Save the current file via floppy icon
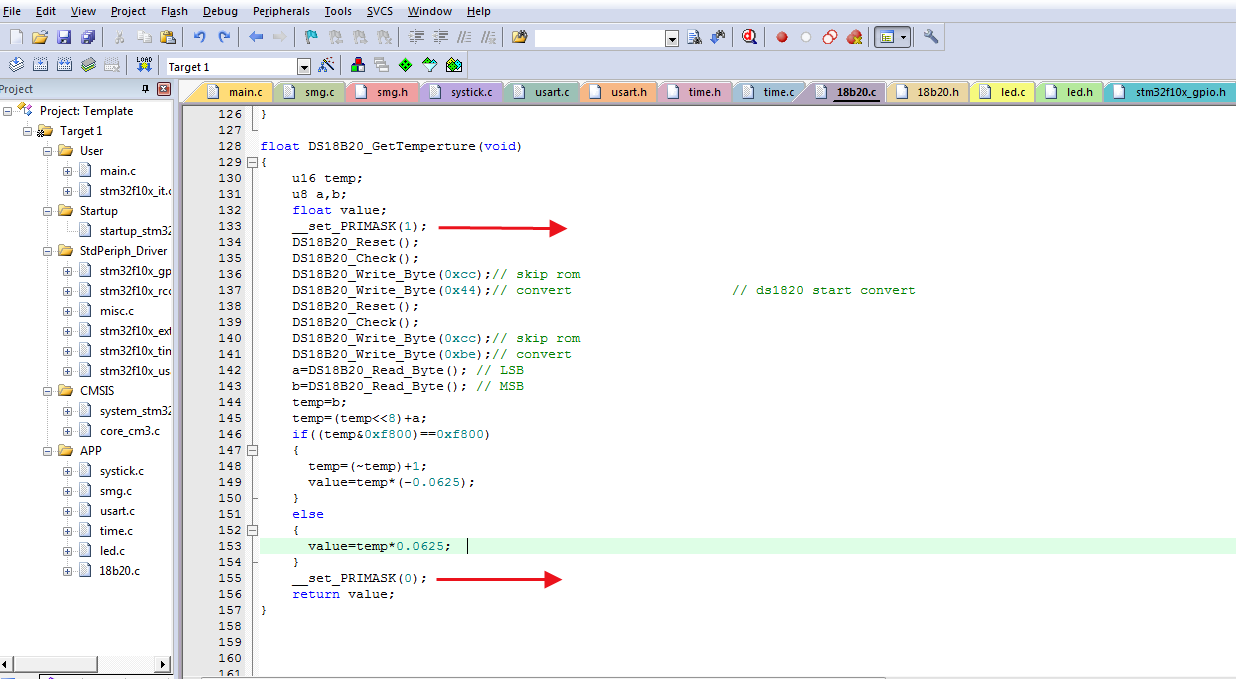Screen dimensions: 1236x679 click(64, 37)
